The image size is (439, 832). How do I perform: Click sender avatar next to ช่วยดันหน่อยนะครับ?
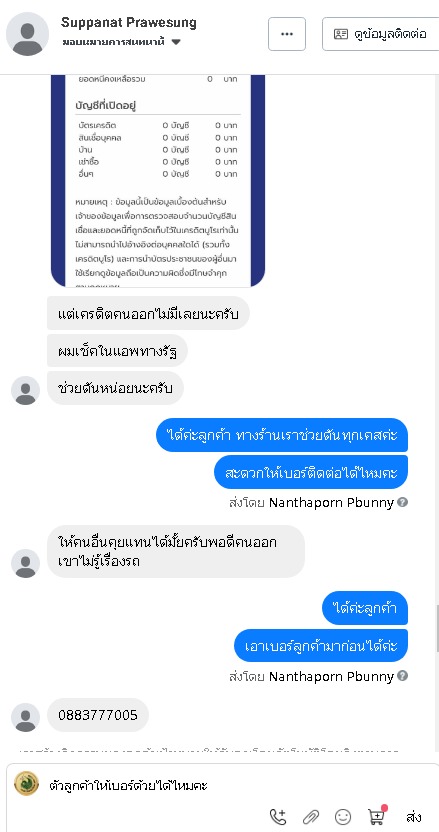[25, 391]
